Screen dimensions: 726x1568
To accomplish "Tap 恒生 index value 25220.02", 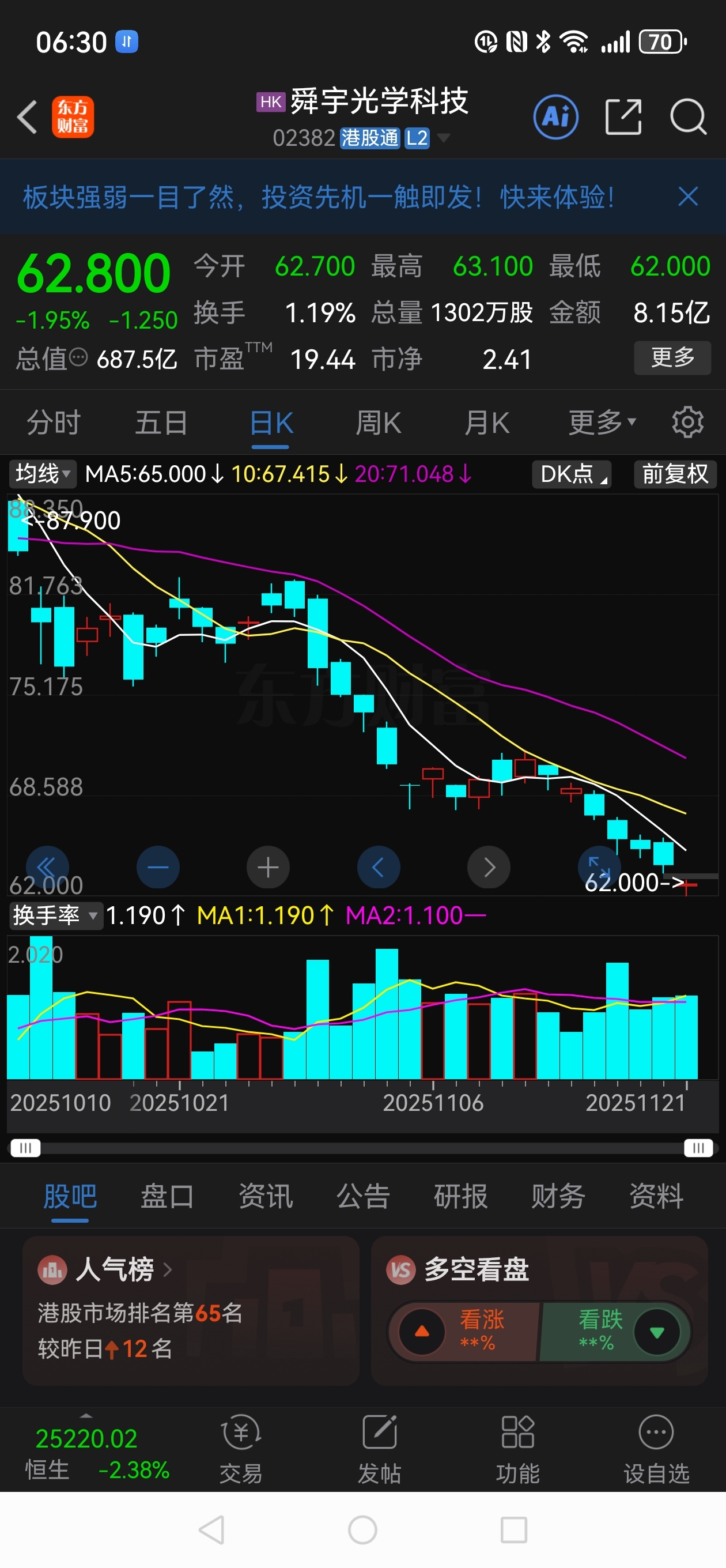I will (86, 1438).
